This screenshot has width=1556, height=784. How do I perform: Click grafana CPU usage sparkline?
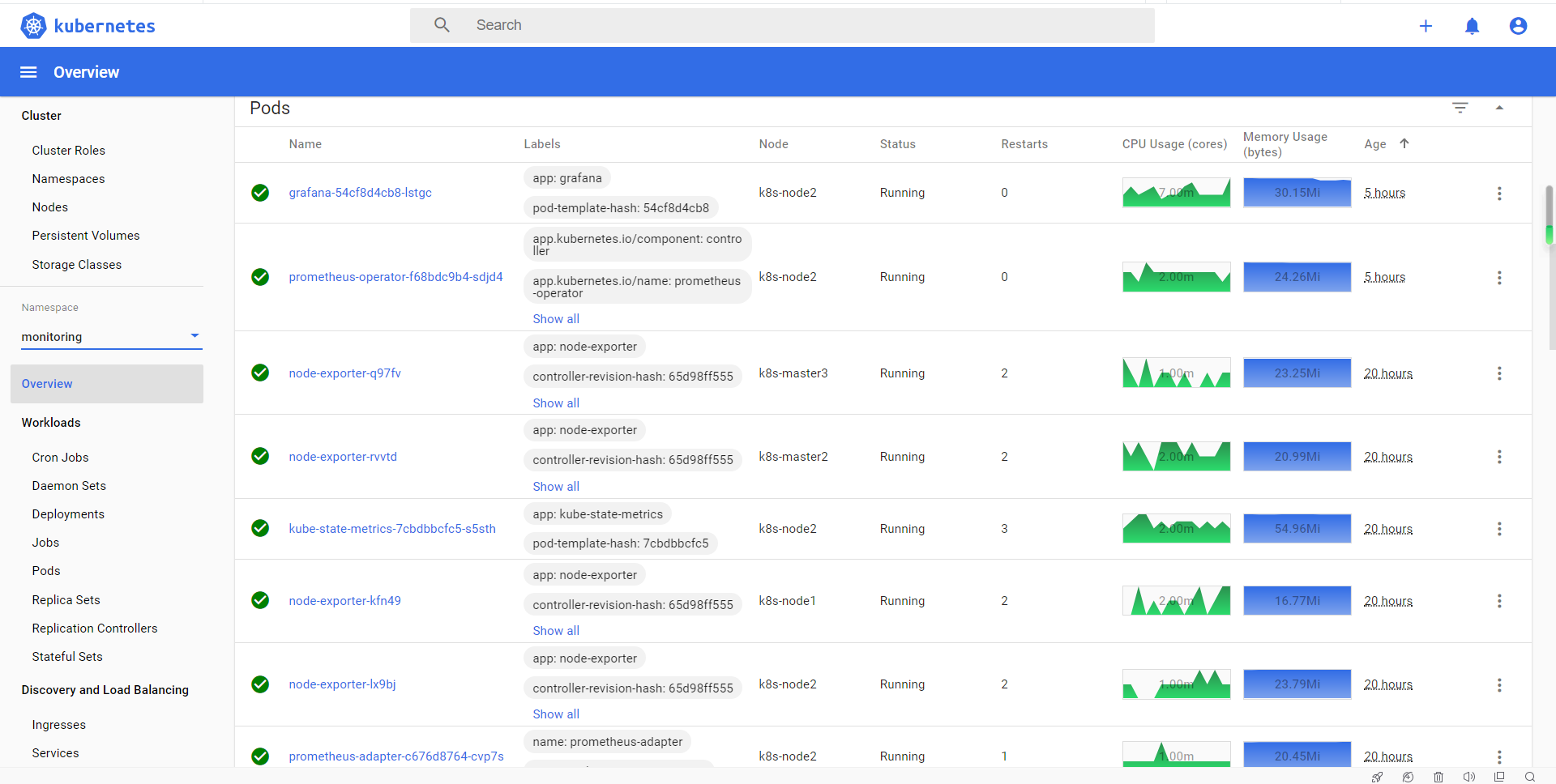1176,193
